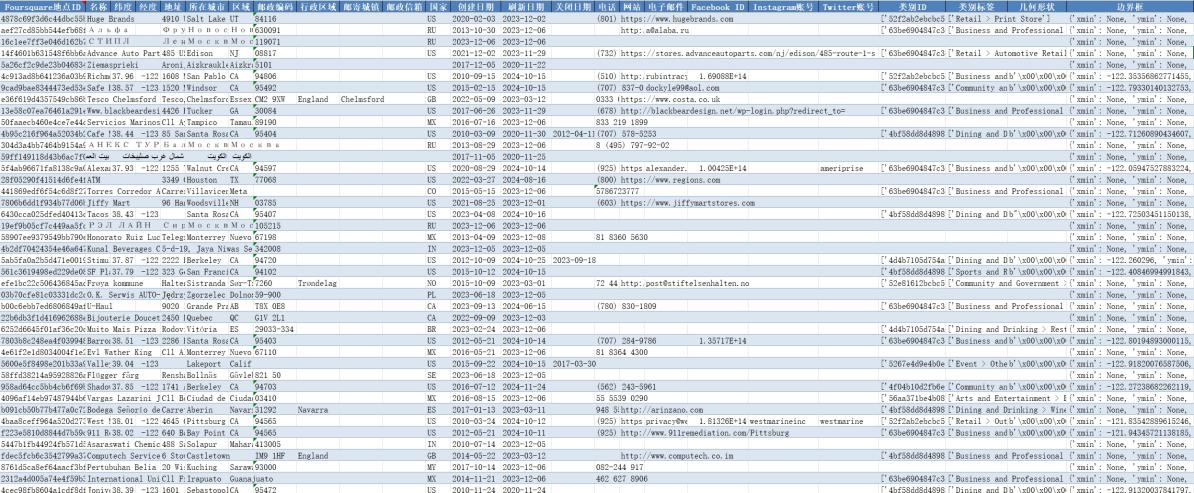This screenshot has width=1194, height=493.
Task: Click the phone cell '5786723777'
Action: tap(618, 191)
